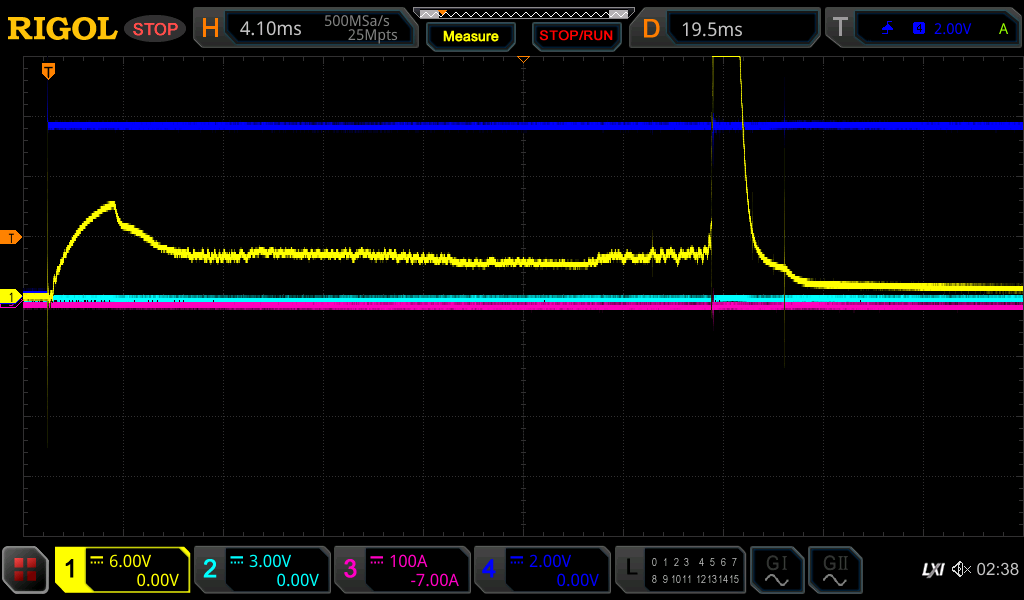The width and height of the screenshot is (1024, 600).
Task: Click the red STOP status indicator
Action: click(155, 29)
